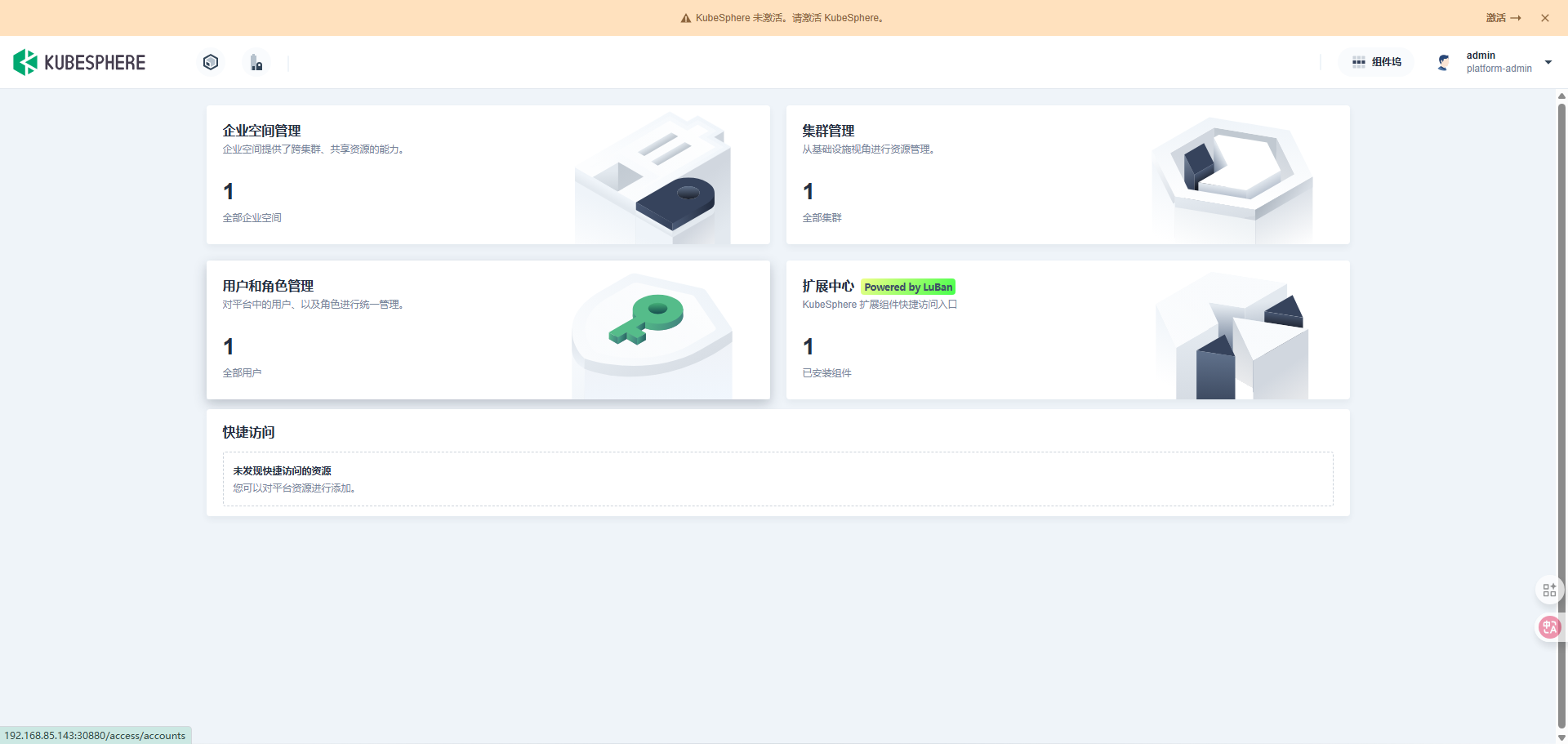Click the admin user avatar
Screen dimensions: 1568x744
(x=1444, y=62)
